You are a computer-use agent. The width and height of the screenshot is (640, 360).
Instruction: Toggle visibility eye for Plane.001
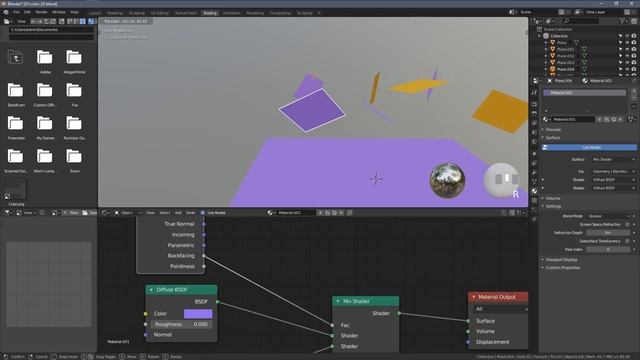627,49
